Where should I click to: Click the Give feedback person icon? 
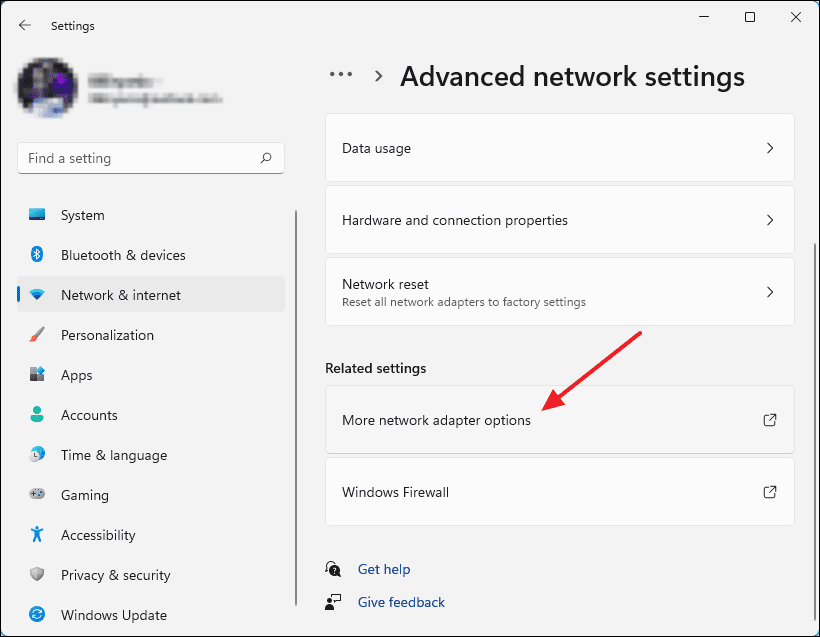[333, 602]
